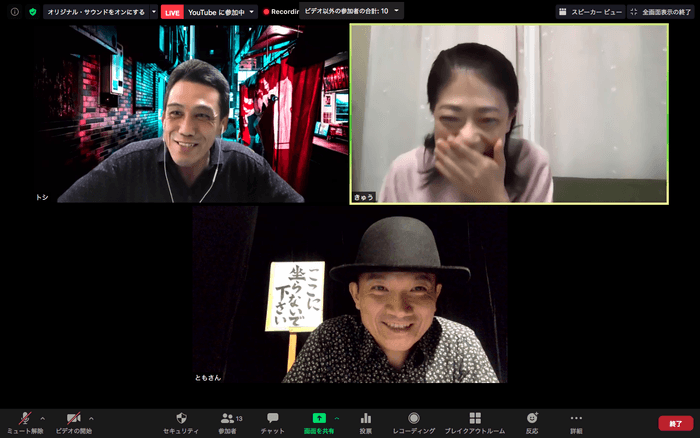
Task: Open the meeting info icon
Action: [x=15, y=12]
